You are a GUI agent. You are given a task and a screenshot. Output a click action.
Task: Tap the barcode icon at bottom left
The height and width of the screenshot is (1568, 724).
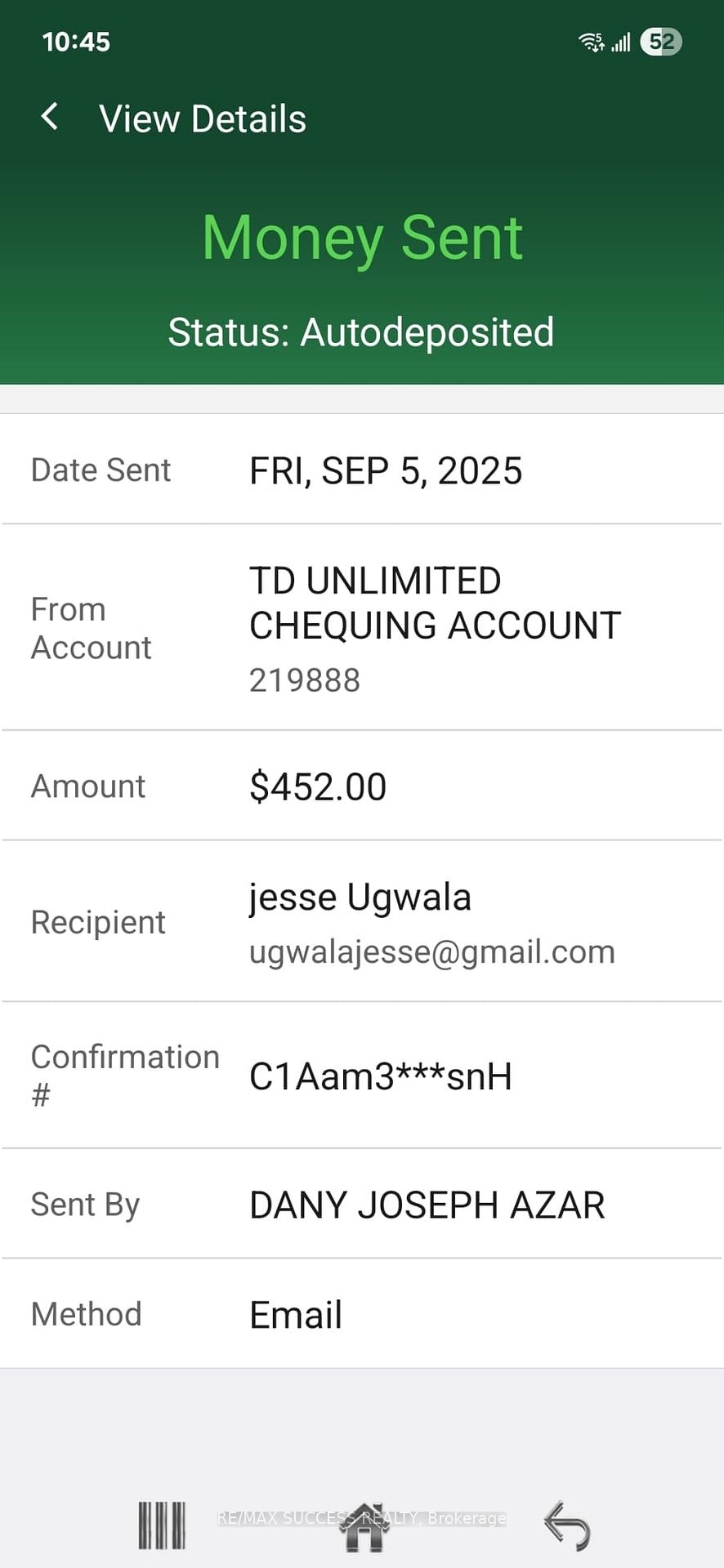click(162, 1525)
